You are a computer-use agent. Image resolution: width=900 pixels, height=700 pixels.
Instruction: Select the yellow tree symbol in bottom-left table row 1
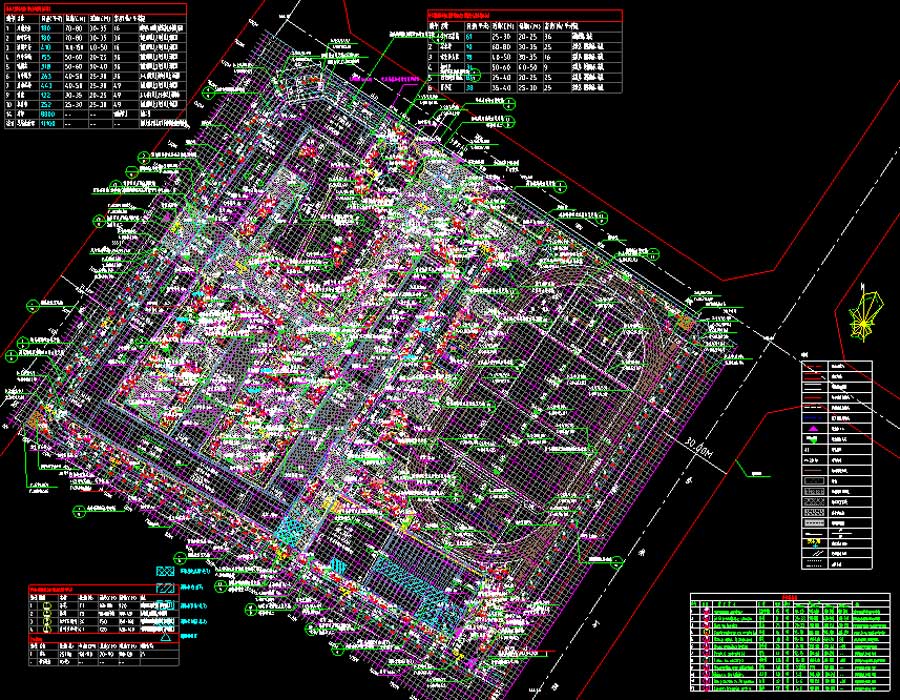pos(48,606)
